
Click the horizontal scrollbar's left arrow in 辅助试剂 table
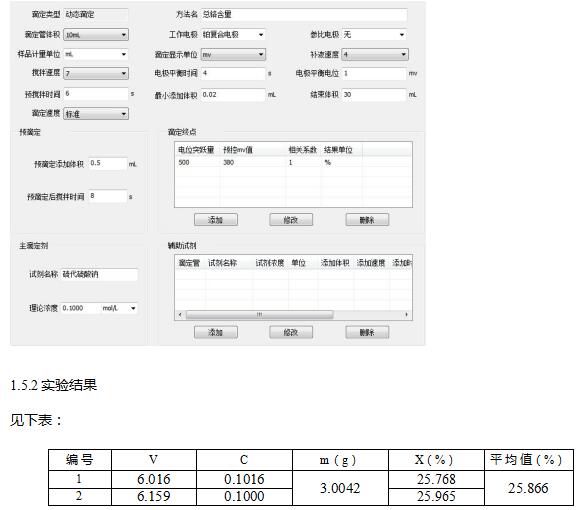click(x=180, y=314)
